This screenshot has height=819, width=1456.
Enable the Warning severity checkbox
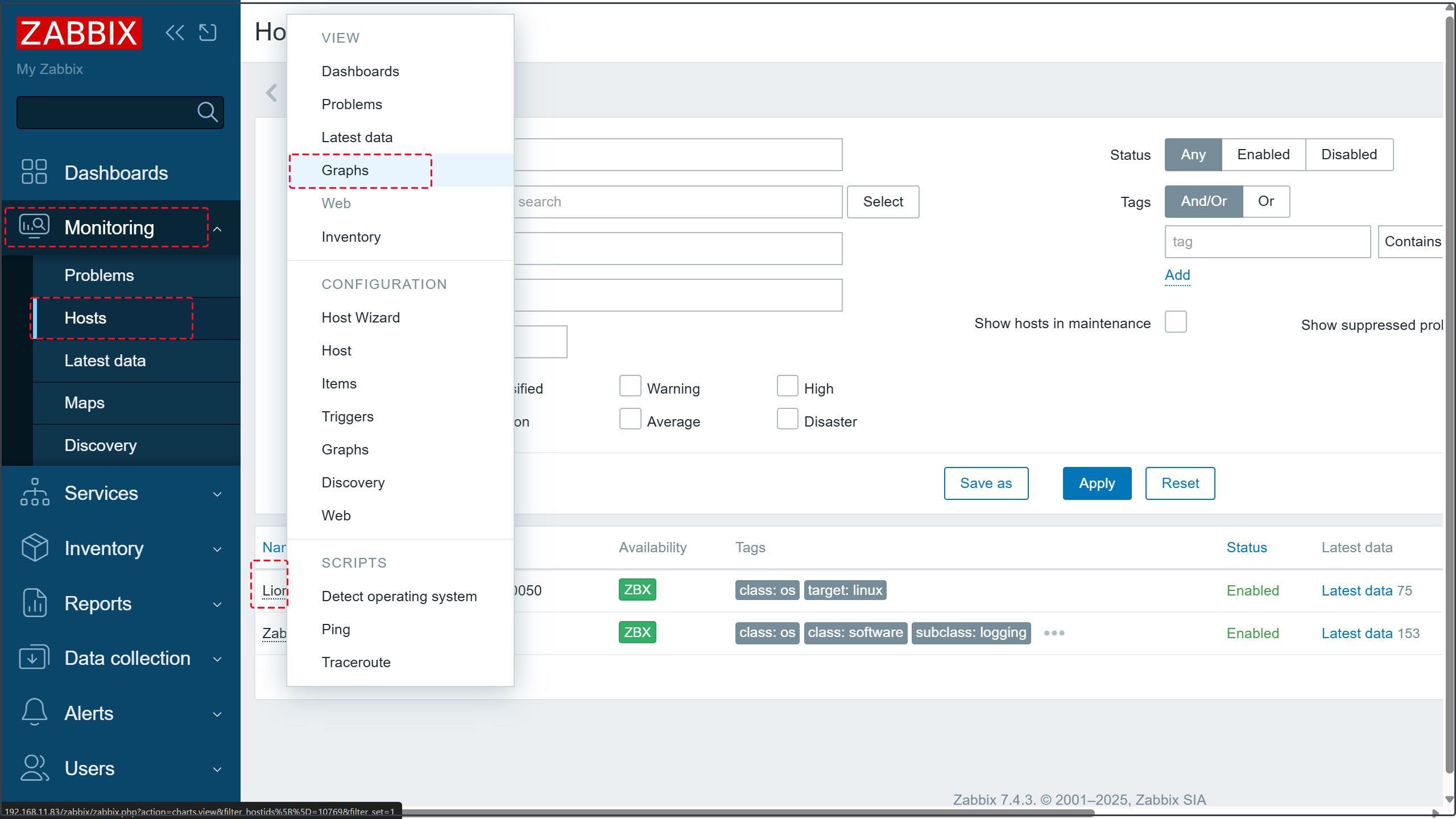pyautogui.click(x=630, y=386)
